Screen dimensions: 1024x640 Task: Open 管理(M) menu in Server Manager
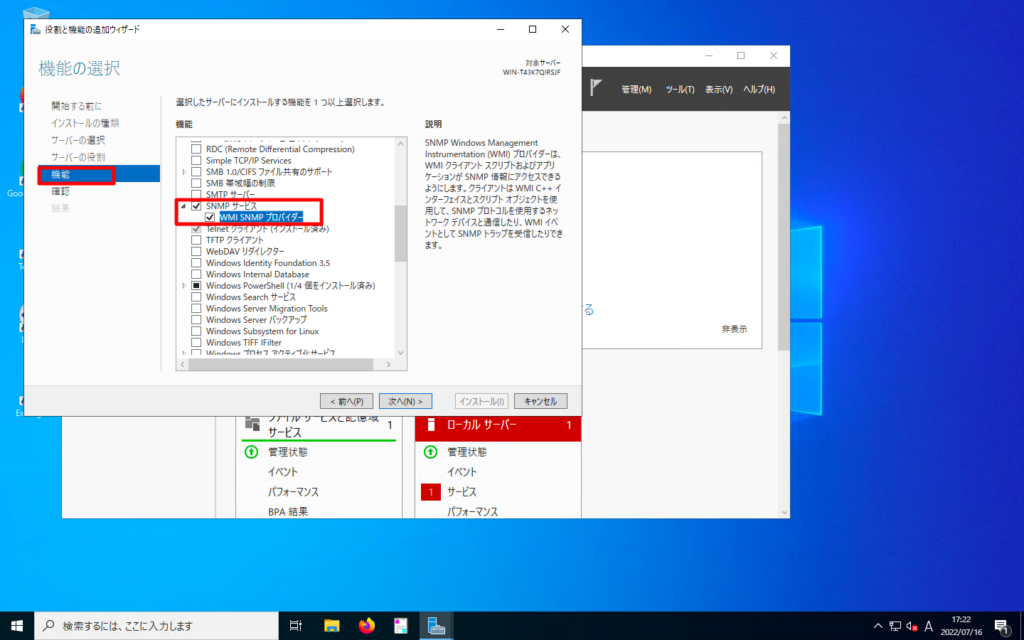tap(636, 89)
